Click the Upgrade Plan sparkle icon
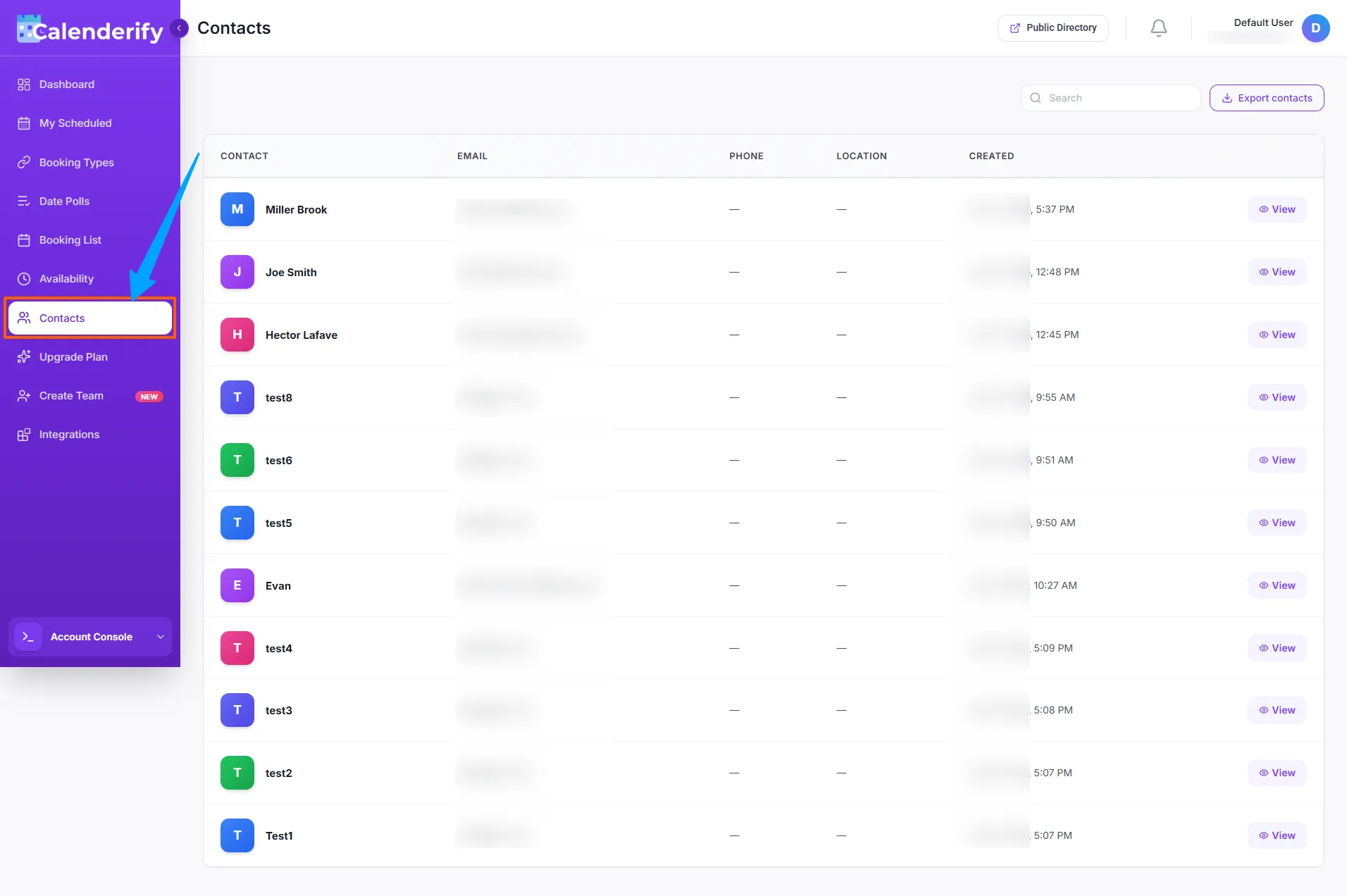 (23, 356)
